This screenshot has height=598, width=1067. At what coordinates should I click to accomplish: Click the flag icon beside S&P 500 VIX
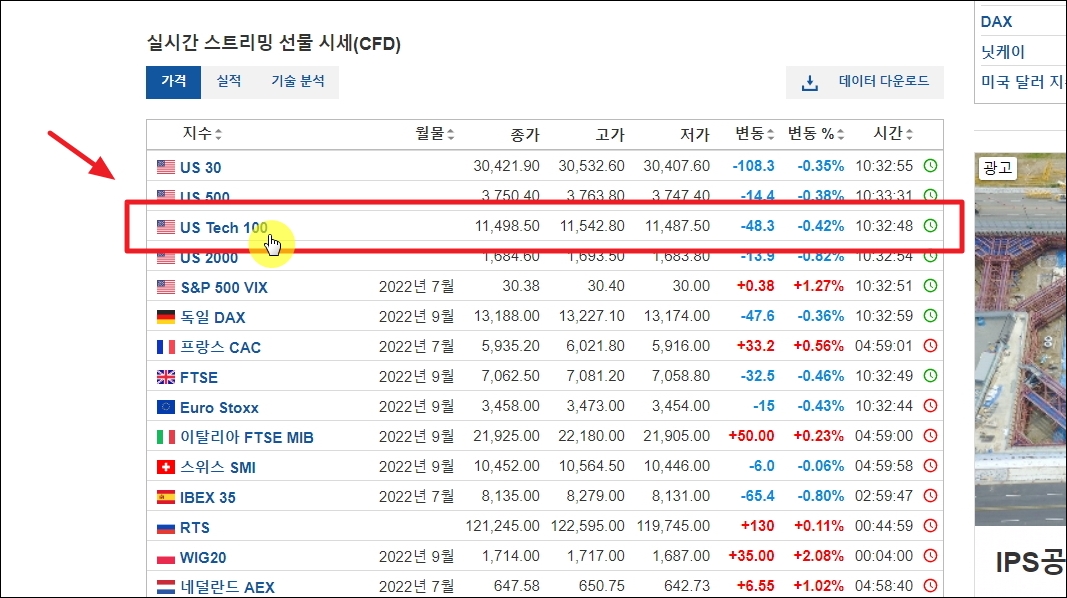tap(165, 286)
